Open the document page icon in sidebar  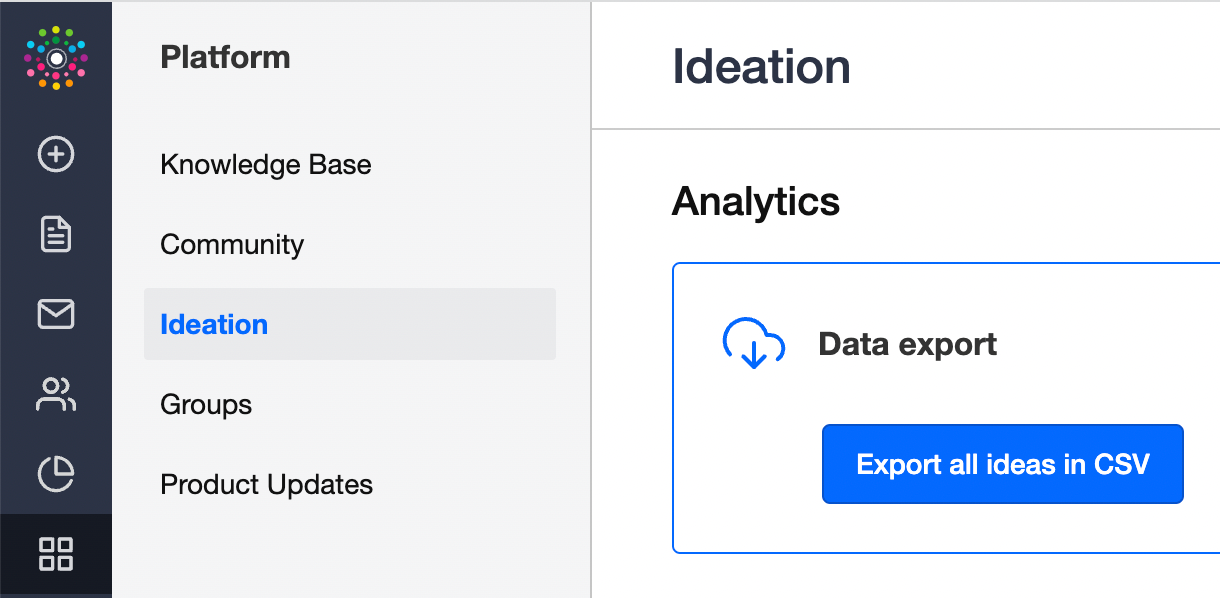(x=56, y=234)
